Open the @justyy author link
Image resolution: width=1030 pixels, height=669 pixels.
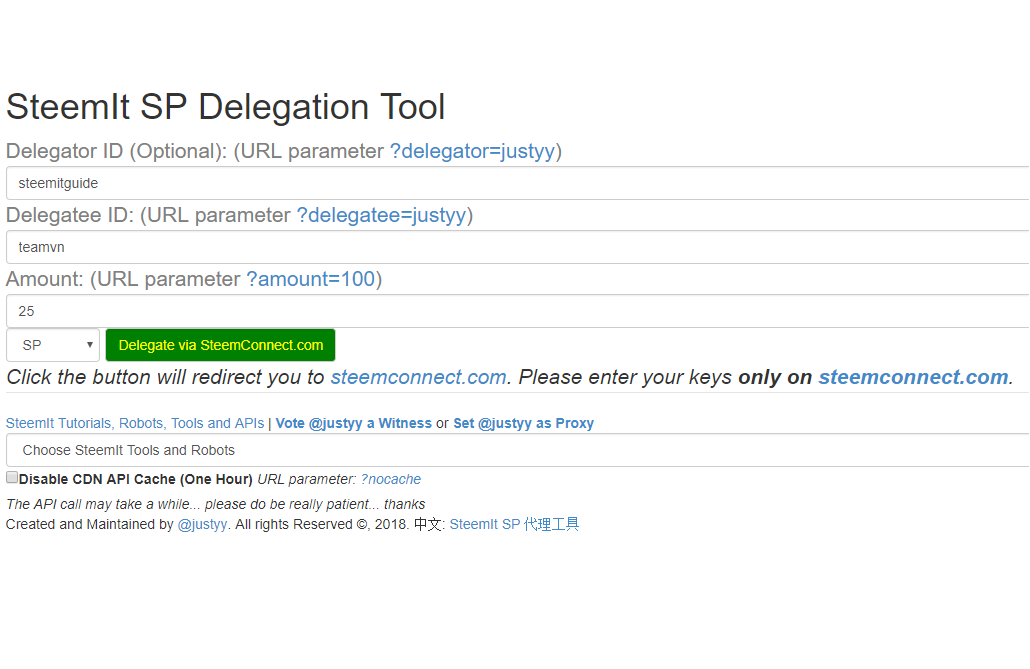202,524
